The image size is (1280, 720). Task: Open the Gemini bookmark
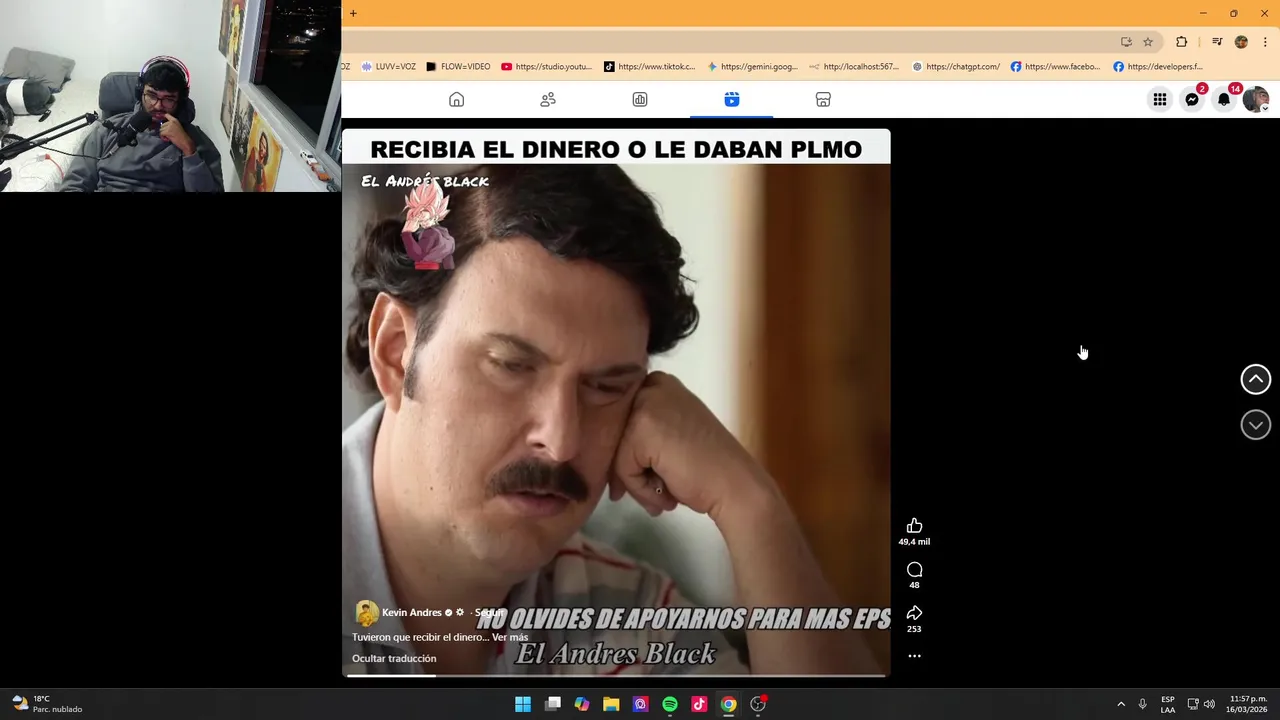click(x=752, y=67)
